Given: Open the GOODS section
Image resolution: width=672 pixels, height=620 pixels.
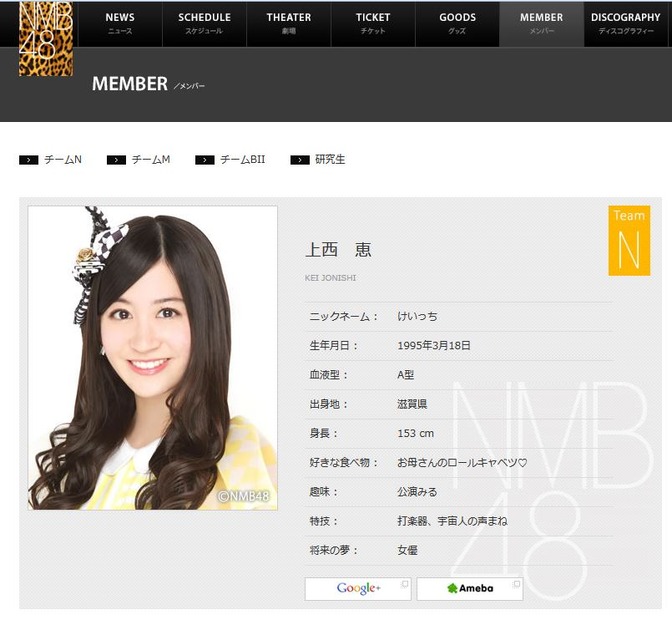Looking at the screenshot, I should (457, 24).
